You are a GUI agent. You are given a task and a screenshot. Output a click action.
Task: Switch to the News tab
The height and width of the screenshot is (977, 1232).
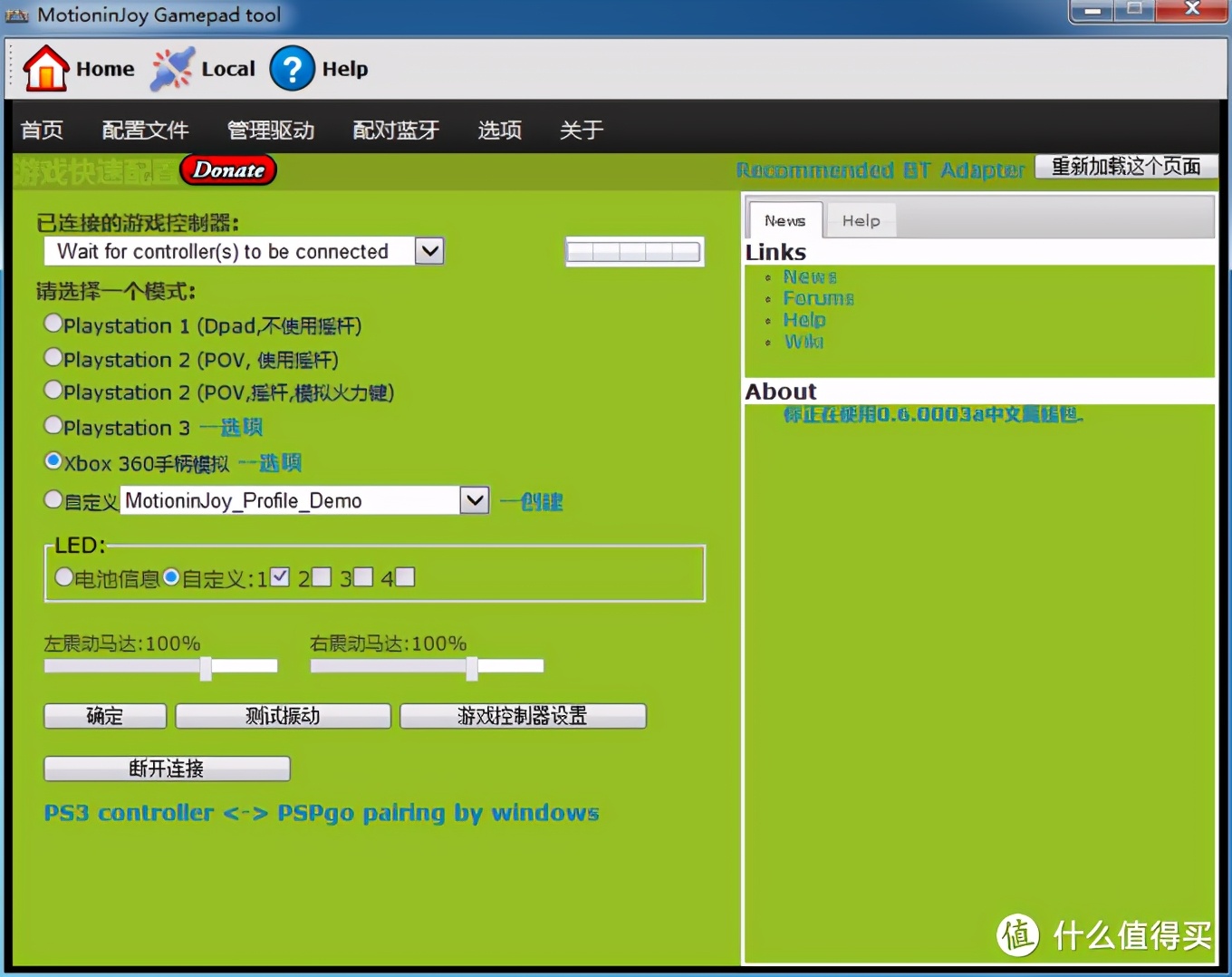point(784,220)
